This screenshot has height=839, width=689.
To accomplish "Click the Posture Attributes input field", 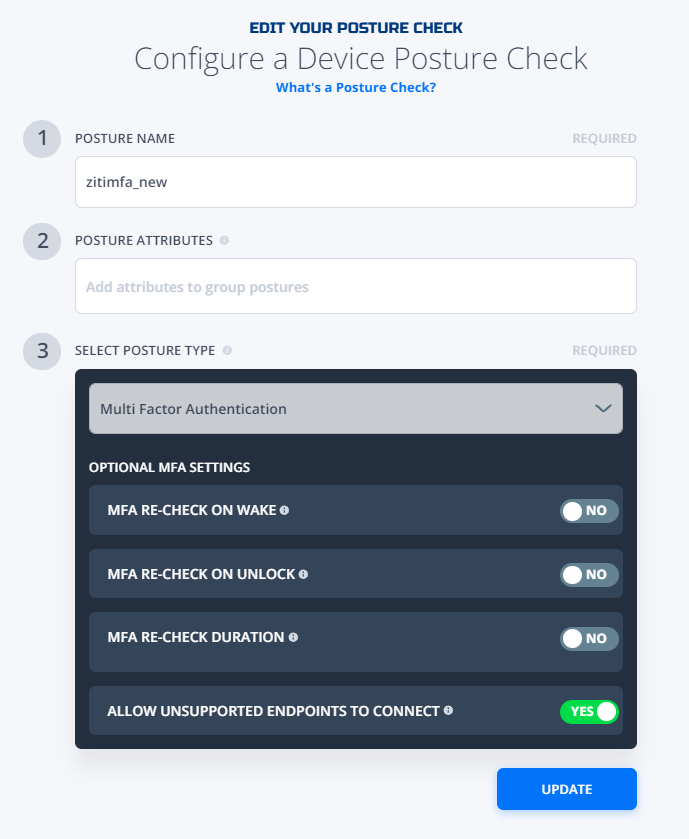I will pos(356,286).
